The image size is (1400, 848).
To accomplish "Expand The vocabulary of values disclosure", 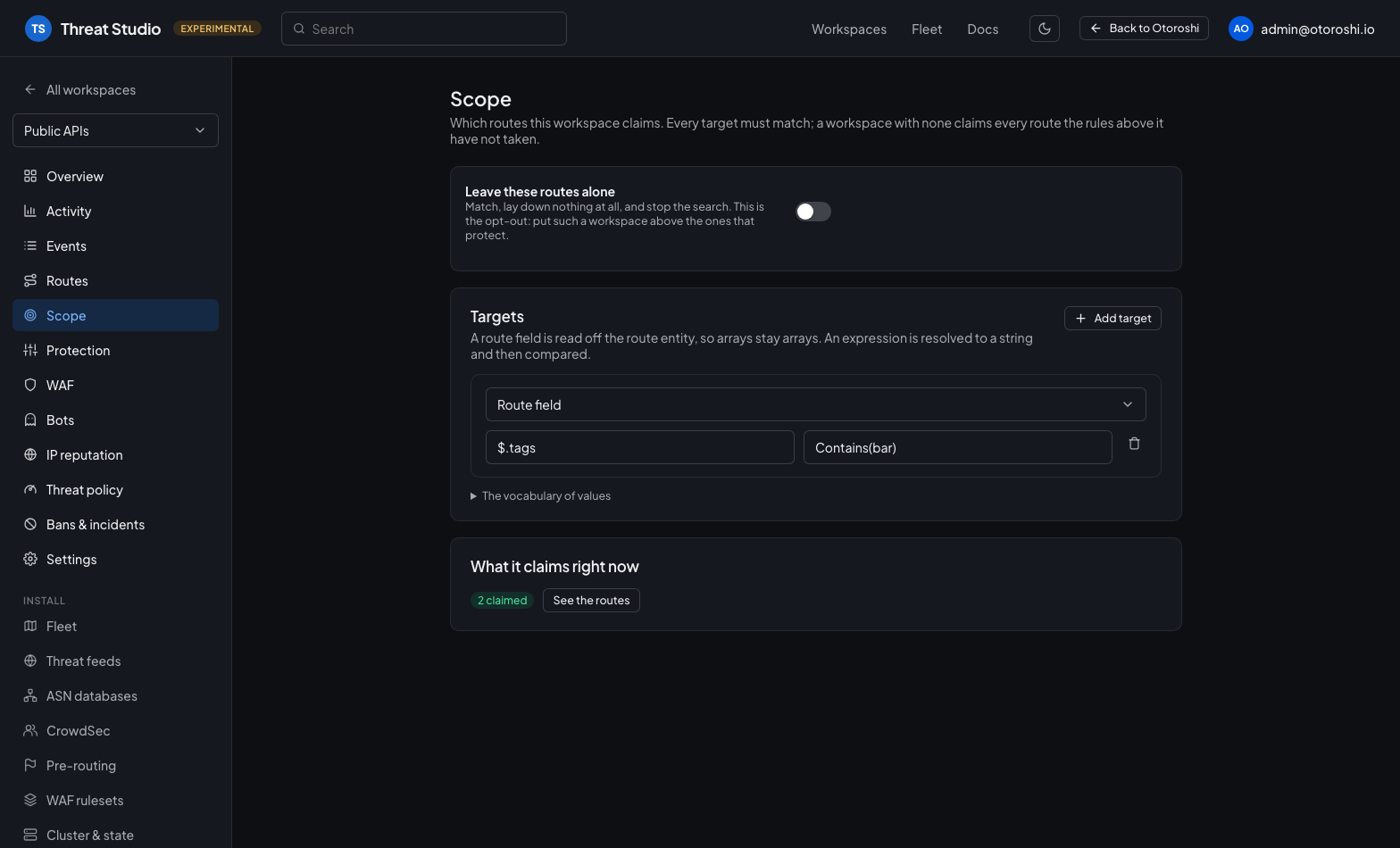I will (x=541, y=495).
